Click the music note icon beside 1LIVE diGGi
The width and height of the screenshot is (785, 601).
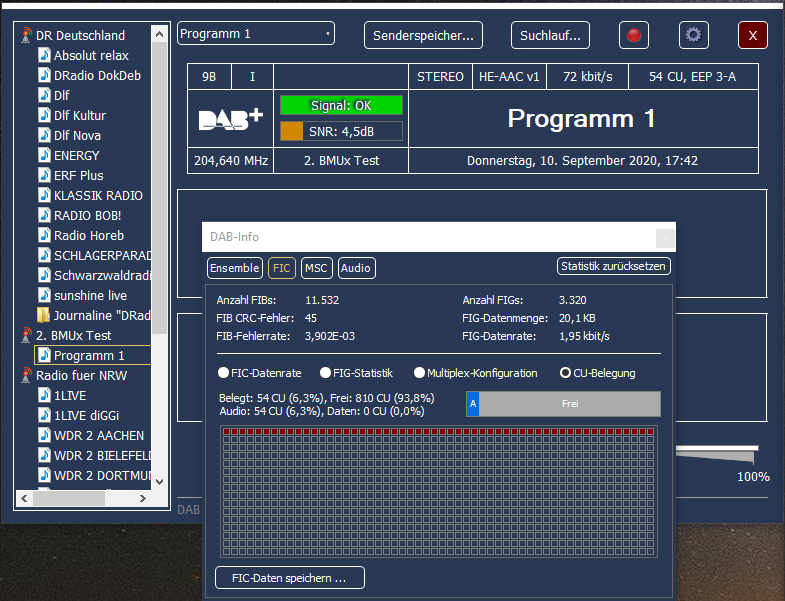pos(44,416)
